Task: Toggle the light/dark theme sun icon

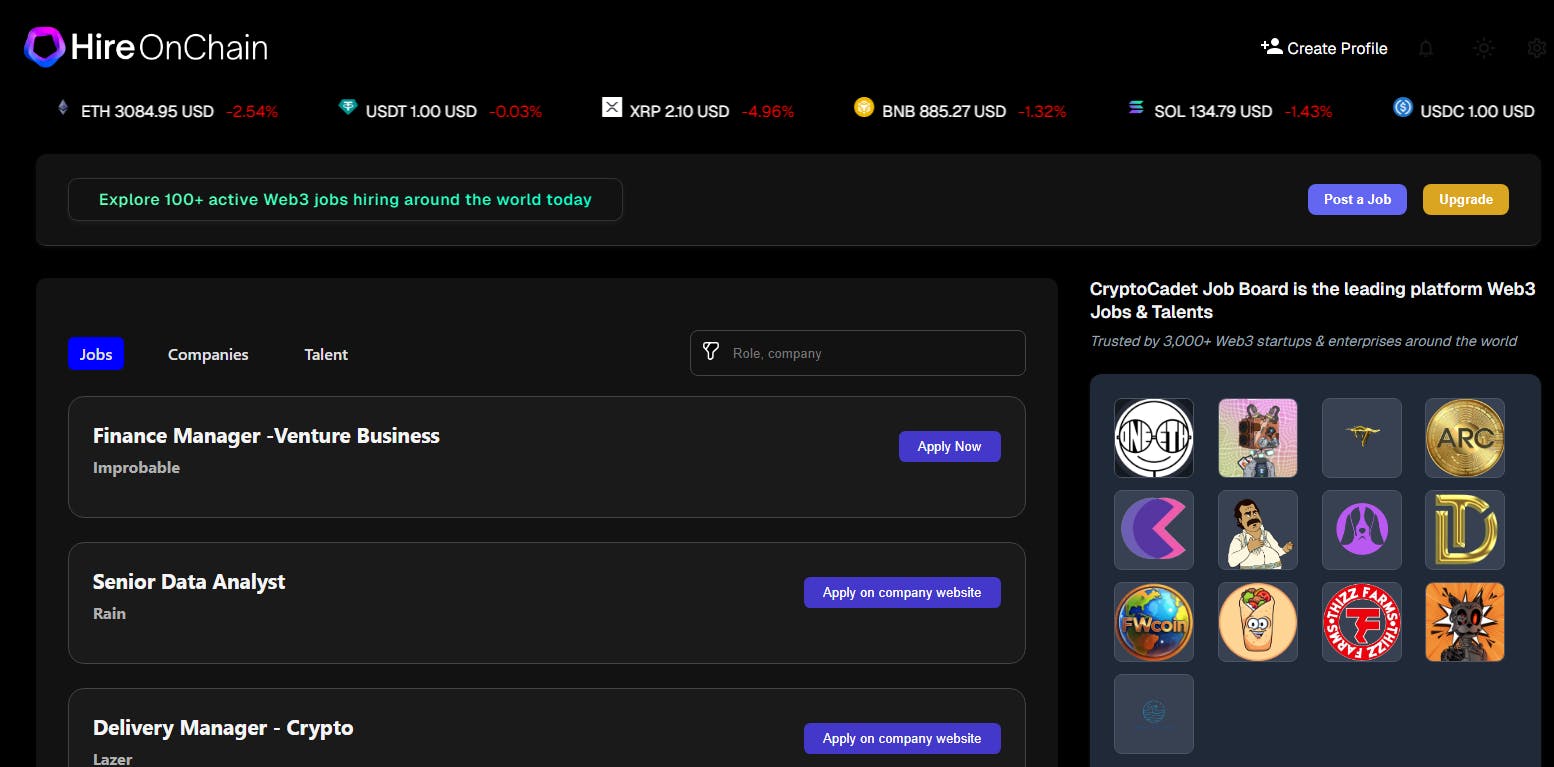Action: coord(1484,48)
